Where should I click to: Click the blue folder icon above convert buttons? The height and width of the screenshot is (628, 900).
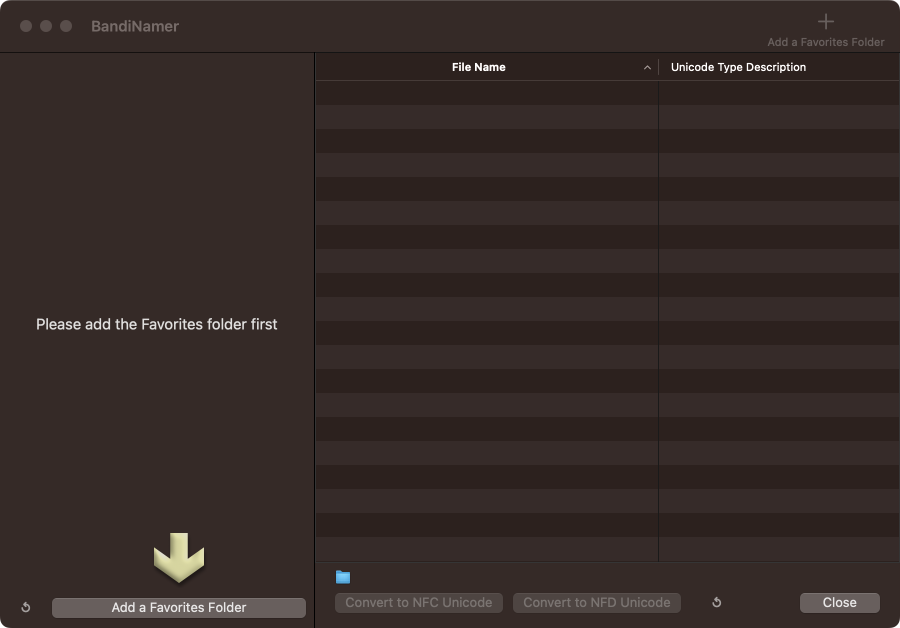[x=343, y=577]
